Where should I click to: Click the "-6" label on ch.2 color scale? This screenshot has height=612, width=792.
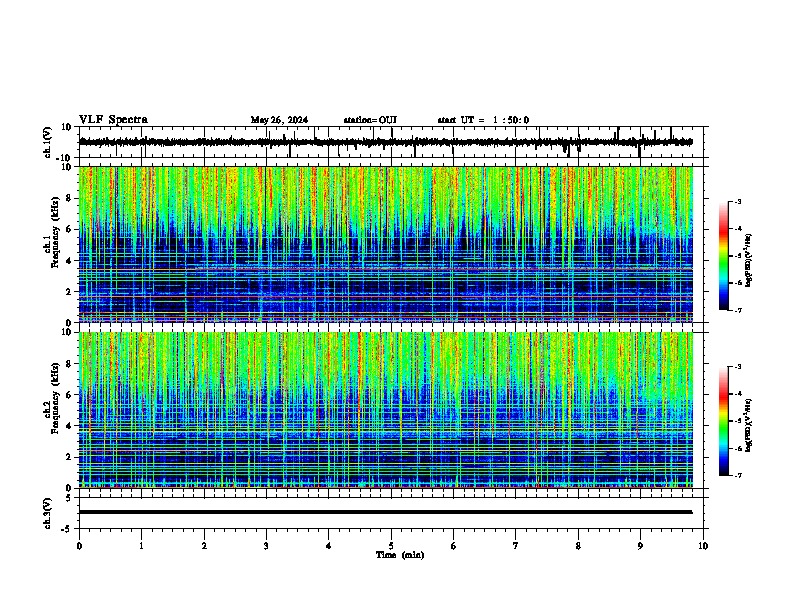[737, 448]
